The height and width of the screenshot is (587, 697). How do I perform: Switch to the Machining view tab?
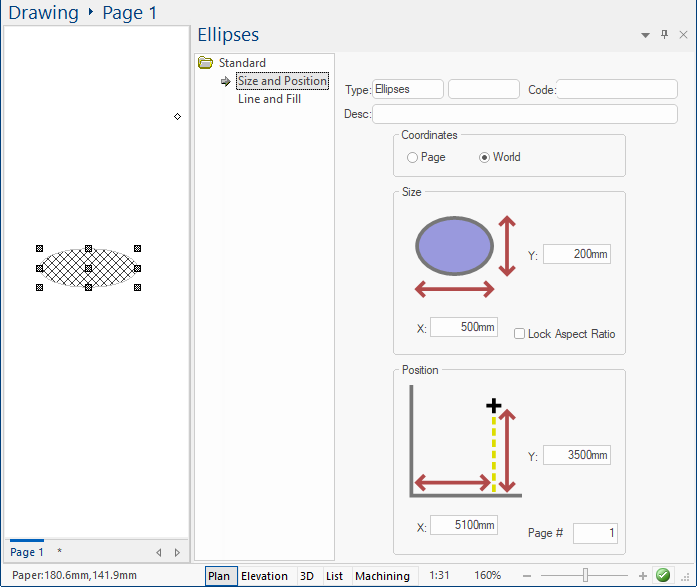tap(382, 576)
